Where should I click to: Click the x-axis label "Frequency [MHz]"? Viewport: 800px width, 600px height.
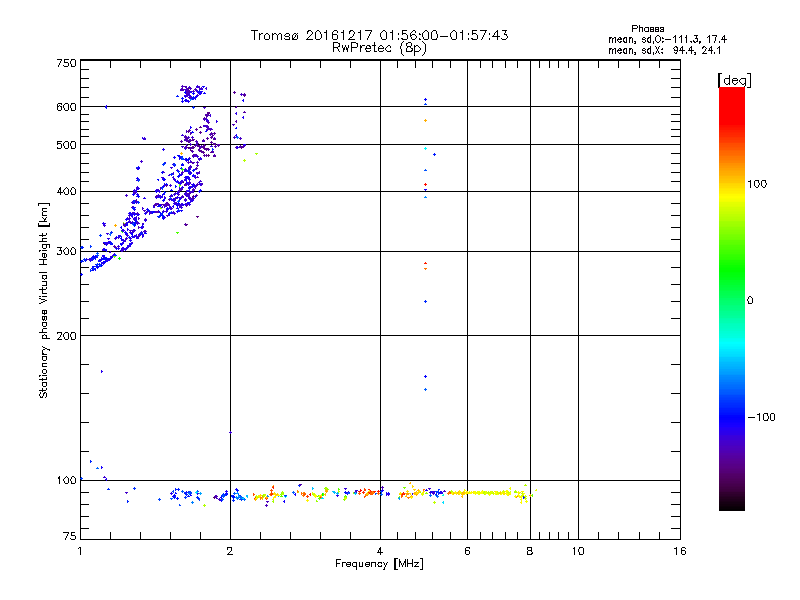click(x=379, y=564)
